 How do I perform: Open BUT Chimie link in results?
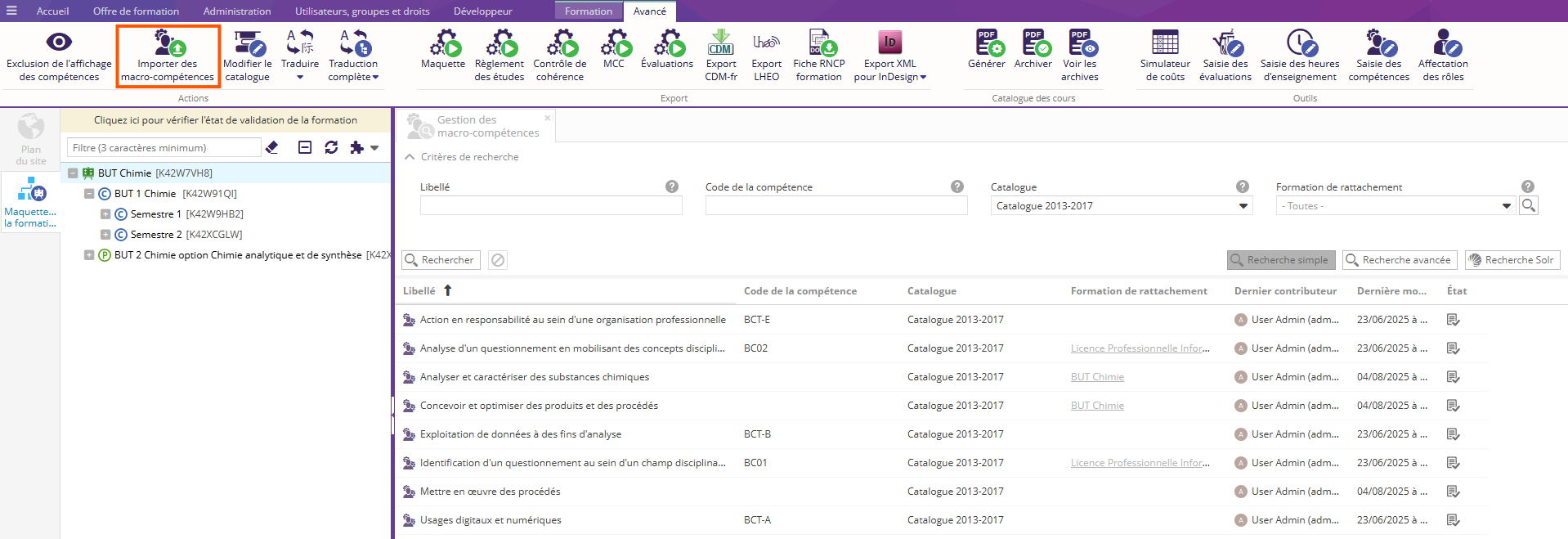(1097, 377)
